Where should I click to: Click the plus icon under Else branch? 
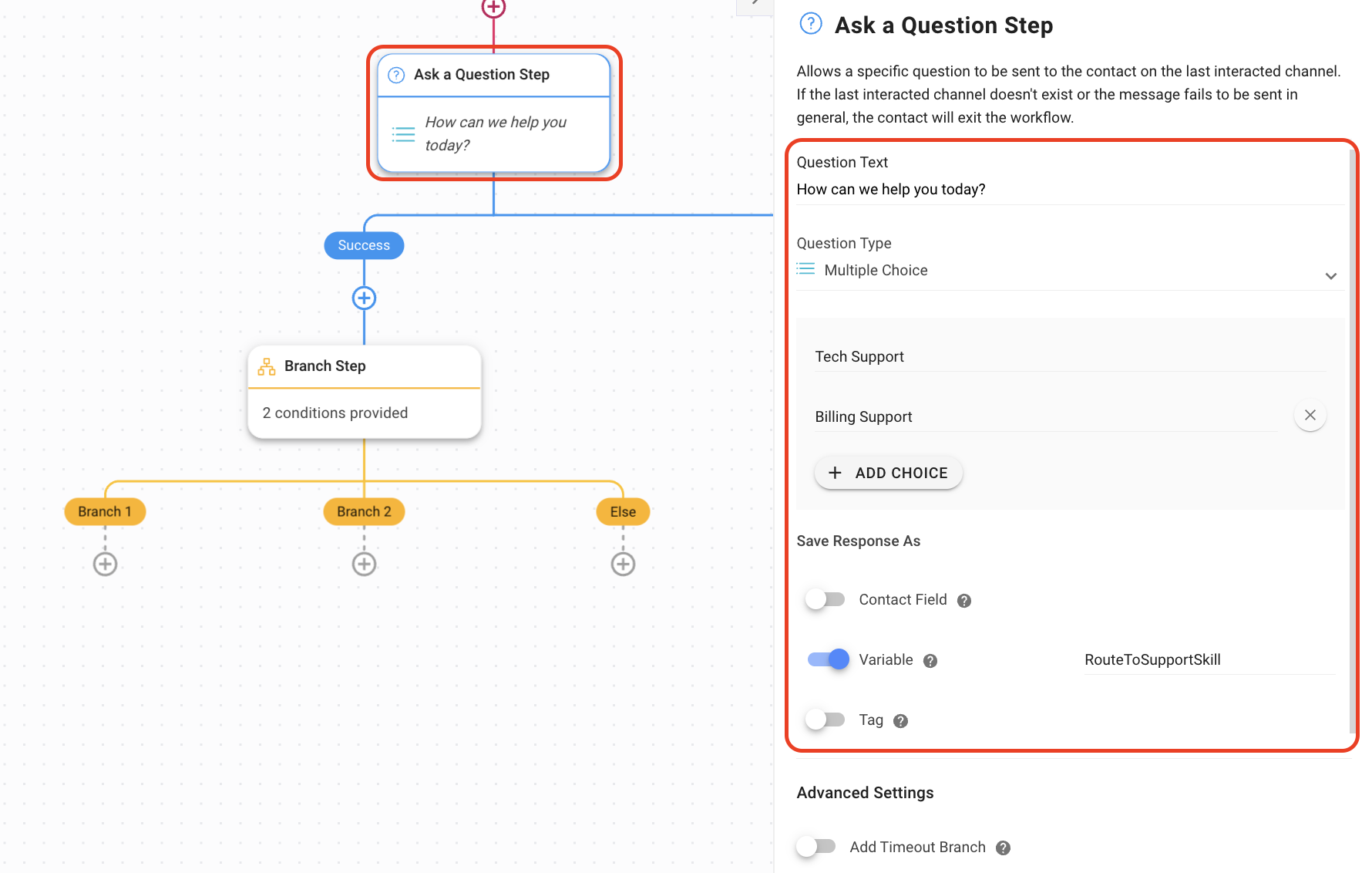(623, 564)
